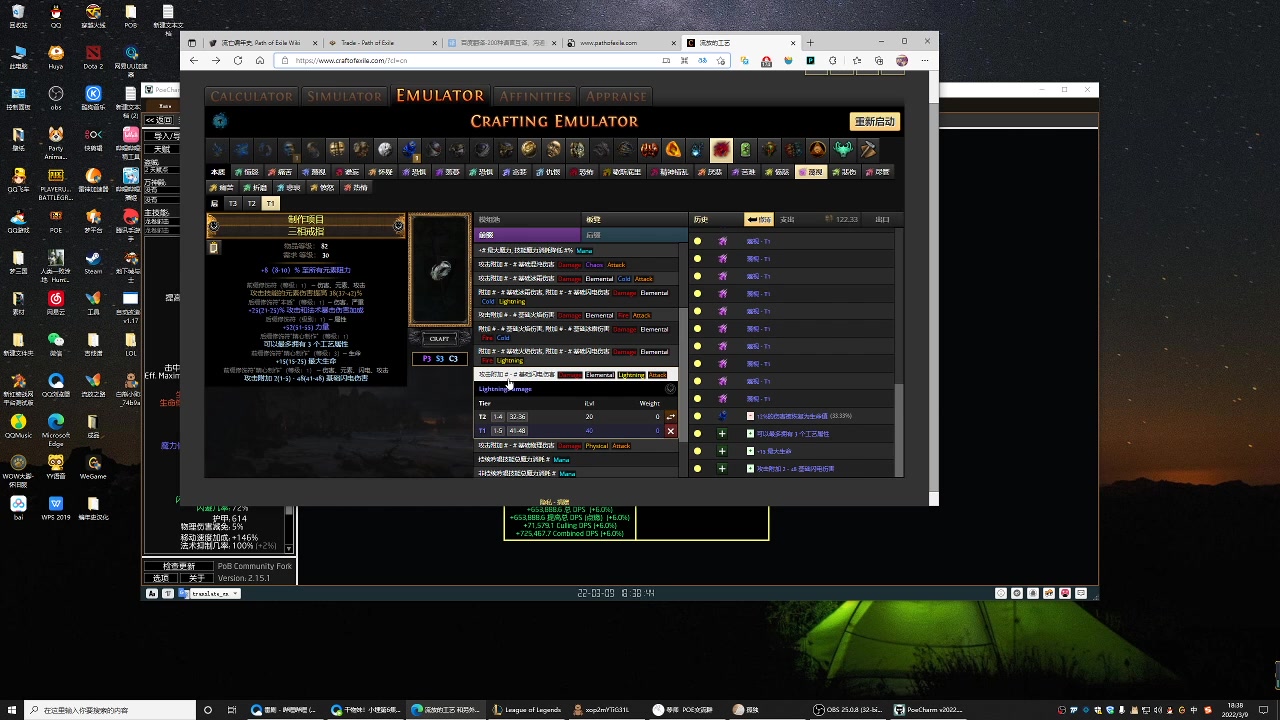Click the 撤消 undo button in history
The image size is (1280, 720).
759,219
